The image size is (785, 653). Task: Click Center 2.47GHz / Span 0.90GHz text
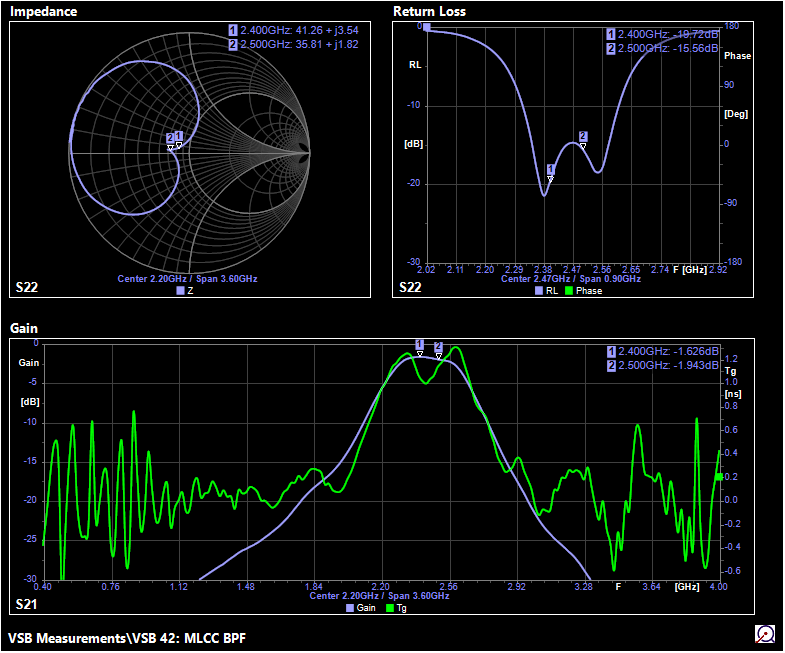coord(571,279)
